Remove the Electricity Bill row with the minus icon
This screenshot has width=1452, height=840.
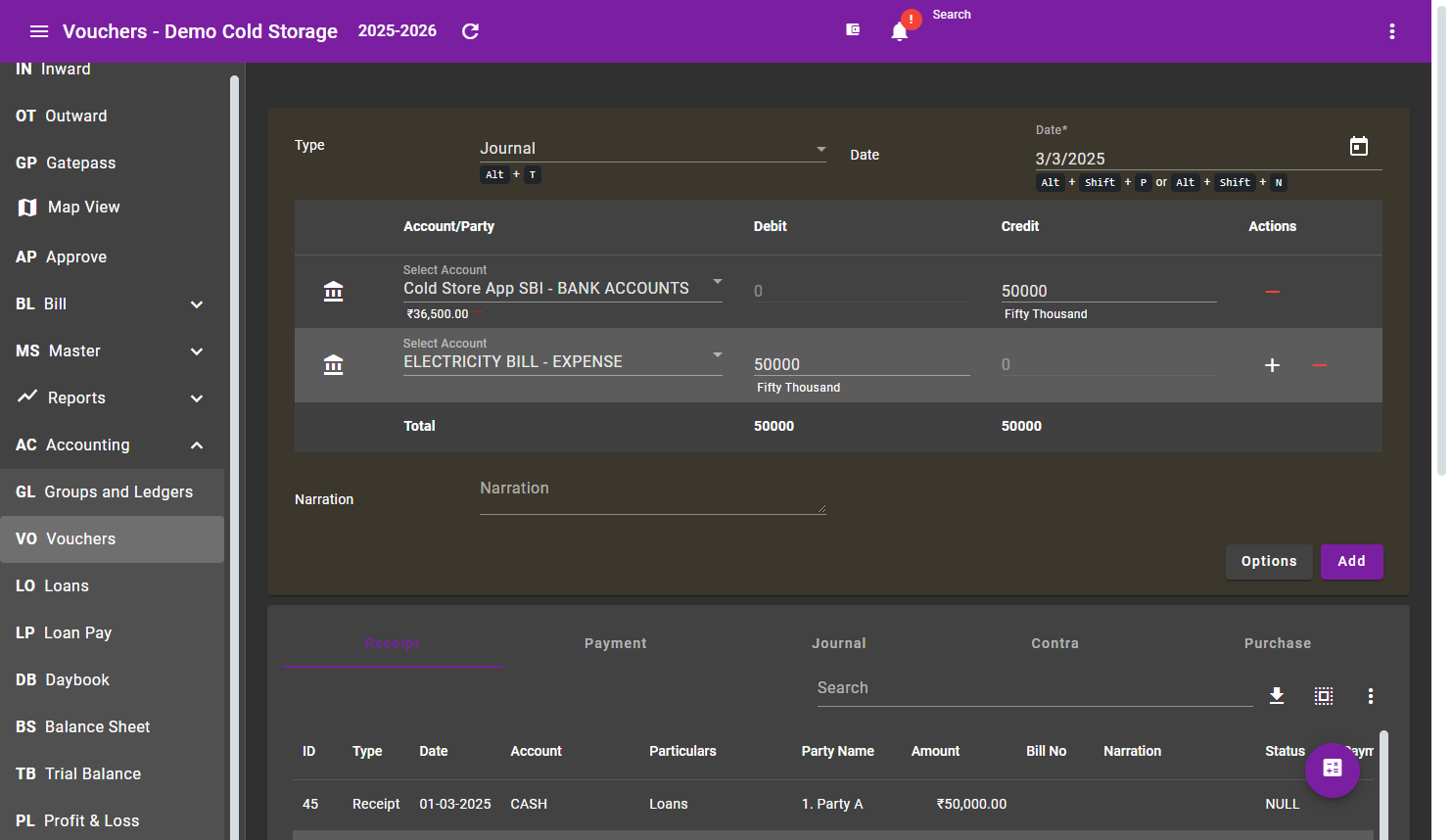[1319, 364]
